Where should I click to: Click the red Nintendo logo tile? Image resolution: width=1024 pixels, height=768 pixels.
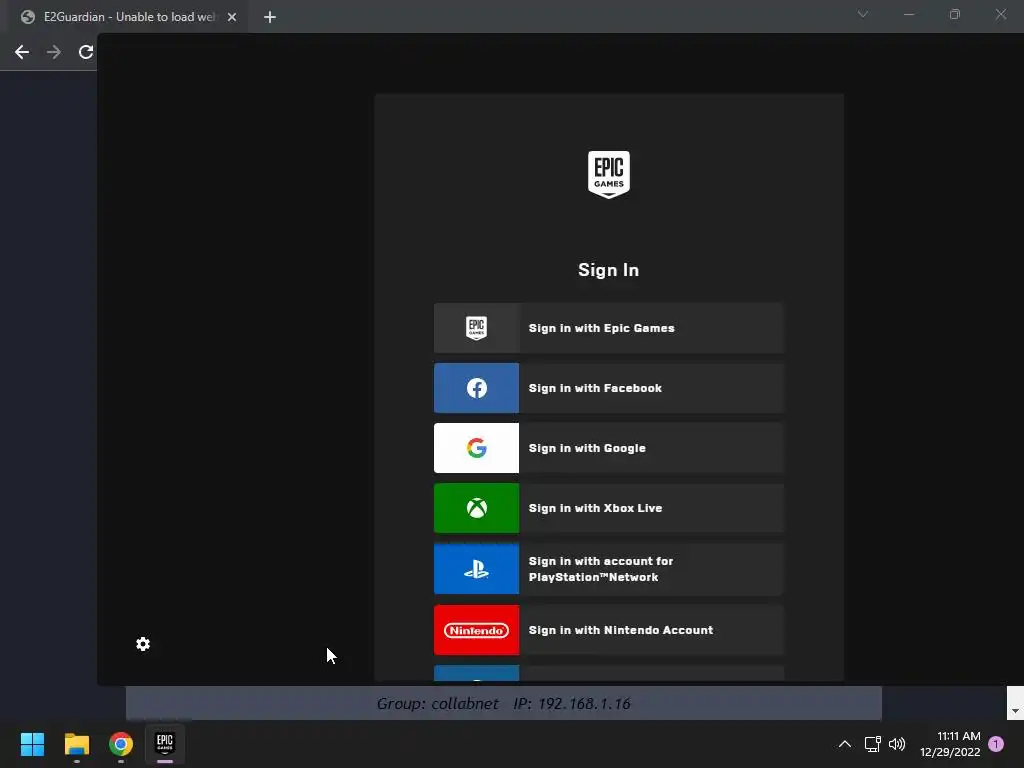pos(477,630)
